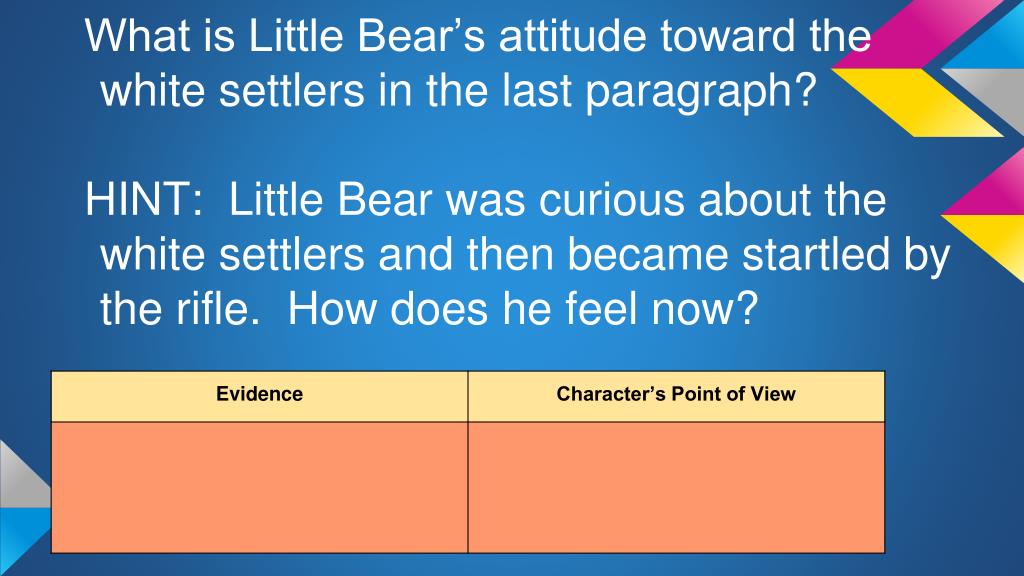
Task: Click the word "rifle" in the hint
Action: tap(208, 308)
